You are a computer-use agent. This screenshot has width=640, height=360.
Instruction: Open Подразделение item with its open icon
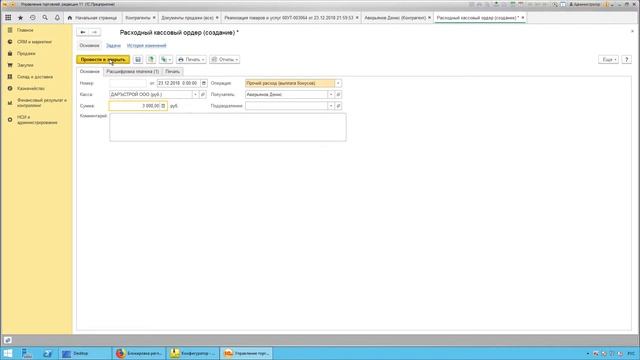338,106
